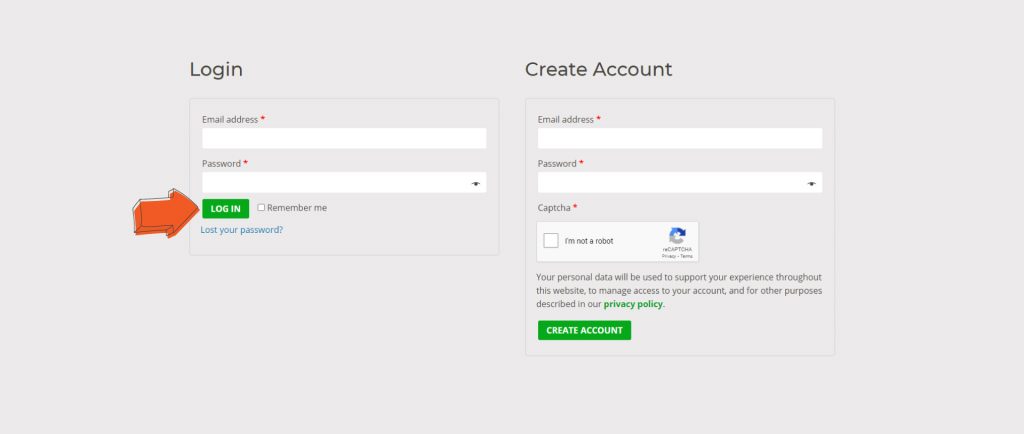Check the I'm not a robot box
Image resolution: width=1024 pixels, height=434 pixels.
point(551,241)
